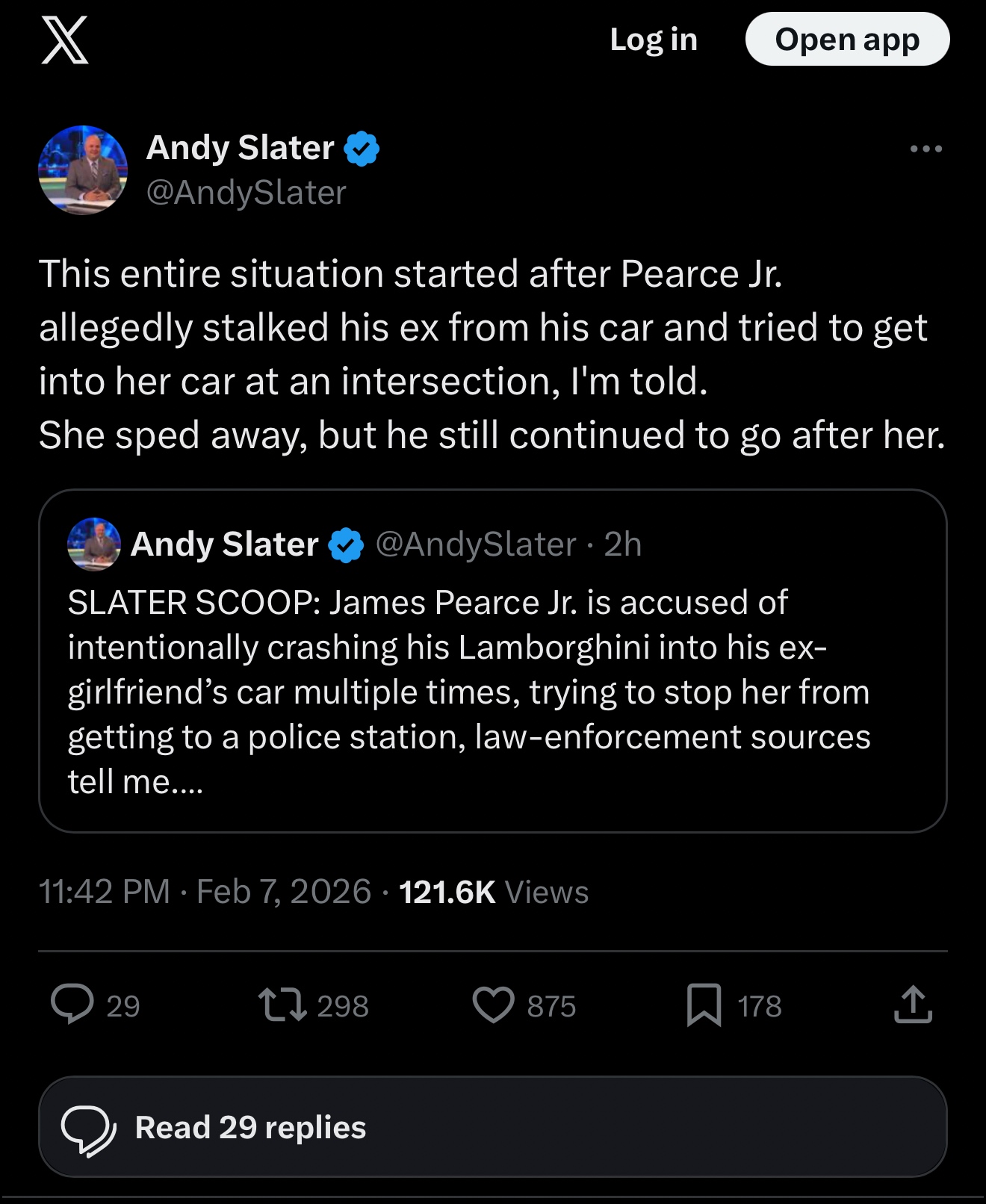This screenshot has width=986, height=1204.
Task: Click the 121.6K Views count
Action: [494, 892]
